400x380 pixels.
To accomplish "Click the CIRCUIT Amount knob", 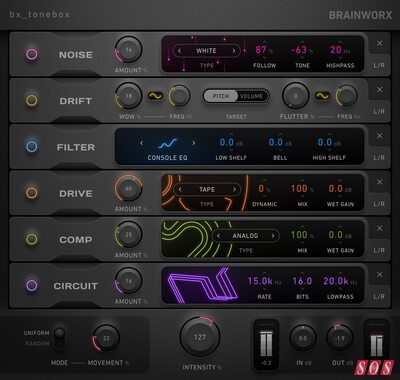I will pyautogui.click(x=129, y=281).
